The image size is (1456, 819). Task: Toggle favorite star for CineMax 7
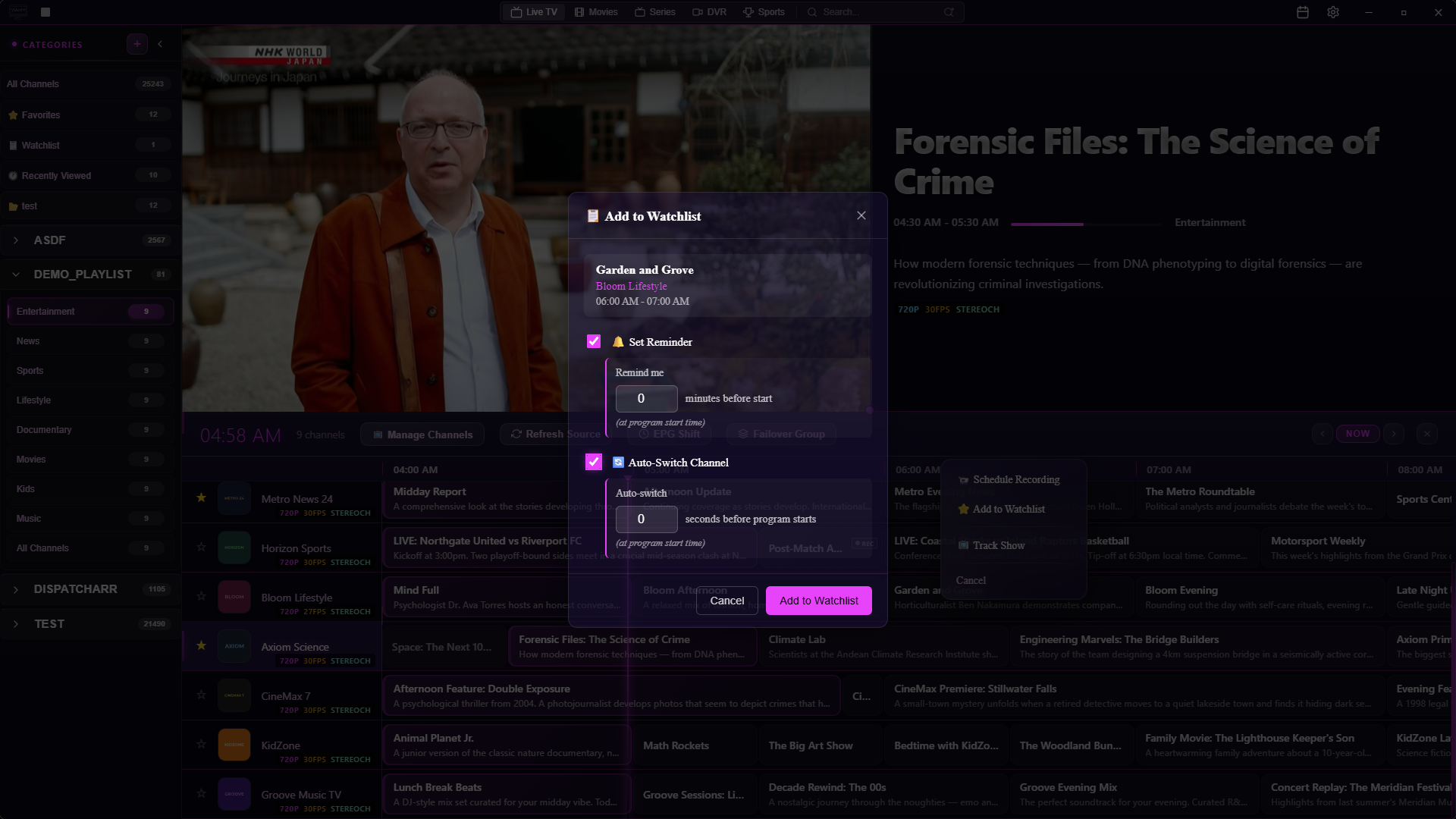coord(201,695)
